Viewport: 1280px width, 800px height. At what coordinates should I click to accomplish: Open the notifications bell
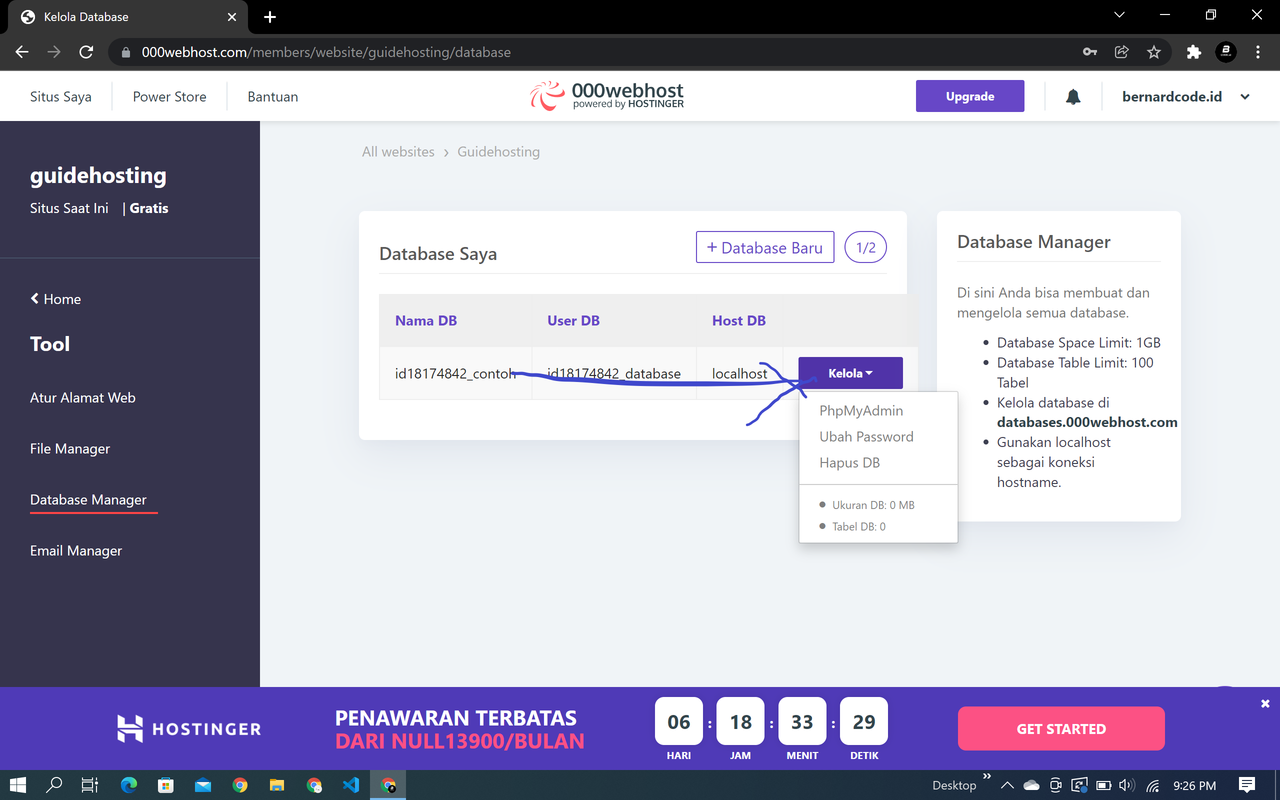[1073, 97]
